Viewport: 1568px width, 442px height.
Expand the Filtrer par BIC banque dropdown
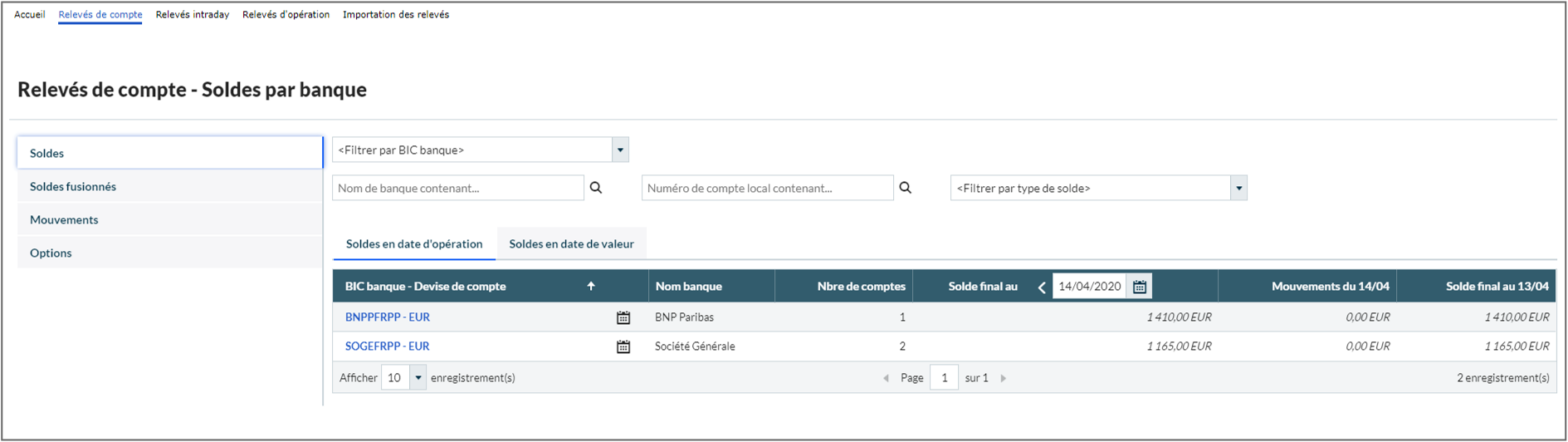pyautogui.click(x=620, y=150)
